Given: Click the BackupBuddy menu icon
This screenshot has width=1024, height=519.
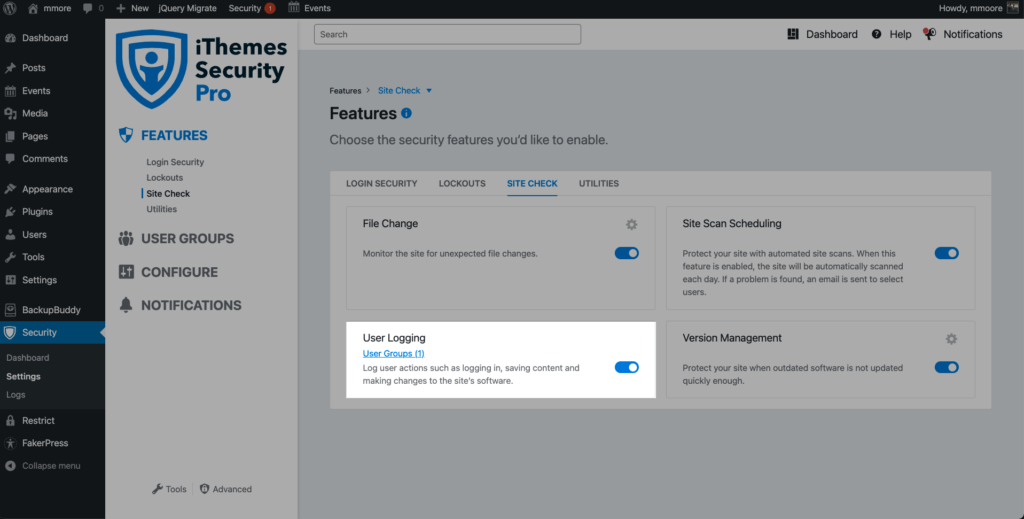Looking at the screenshot, I should click(x=10, y=310).
